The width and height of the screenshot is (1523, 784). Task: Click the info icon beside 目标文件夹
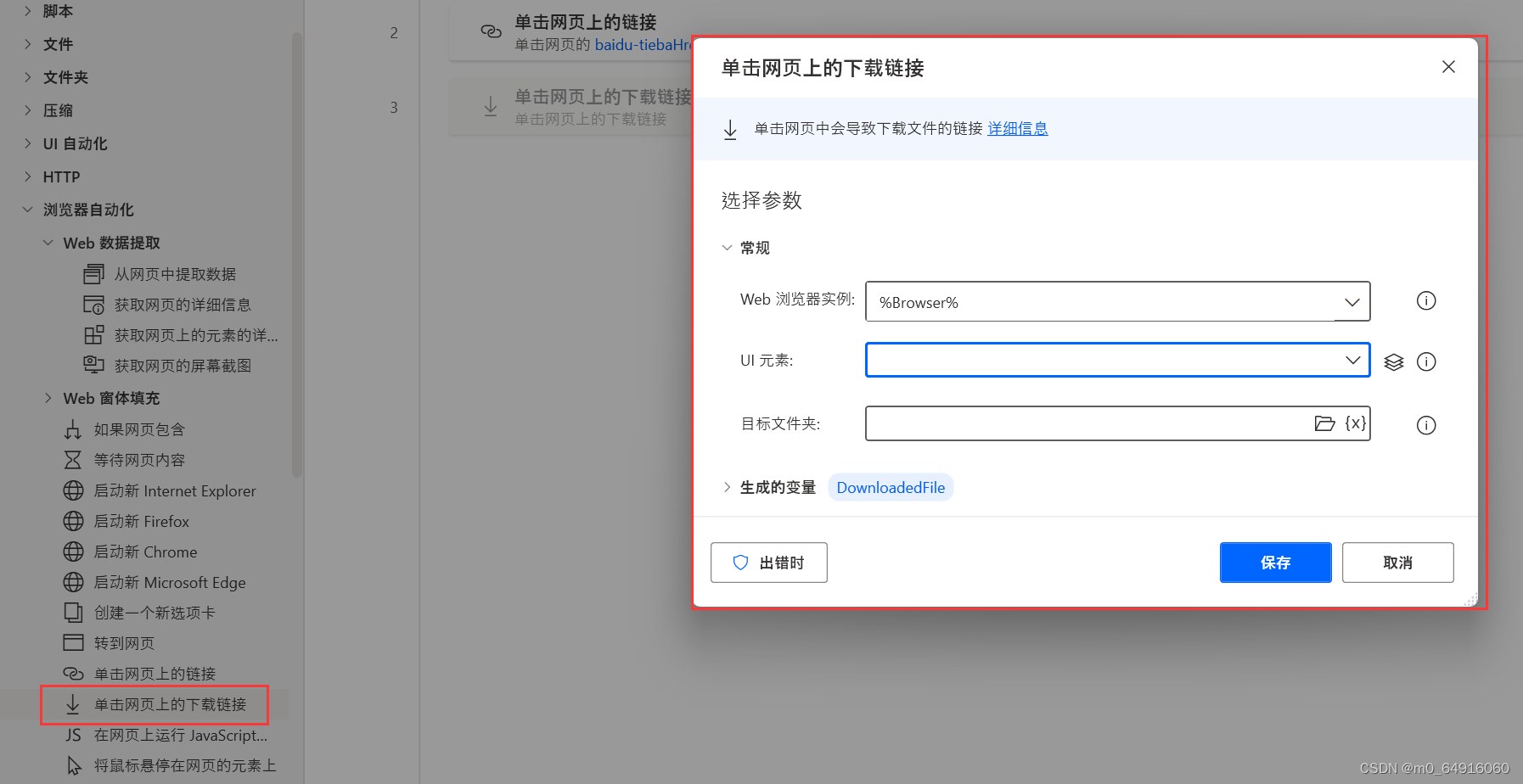[x=1426, y=425]
